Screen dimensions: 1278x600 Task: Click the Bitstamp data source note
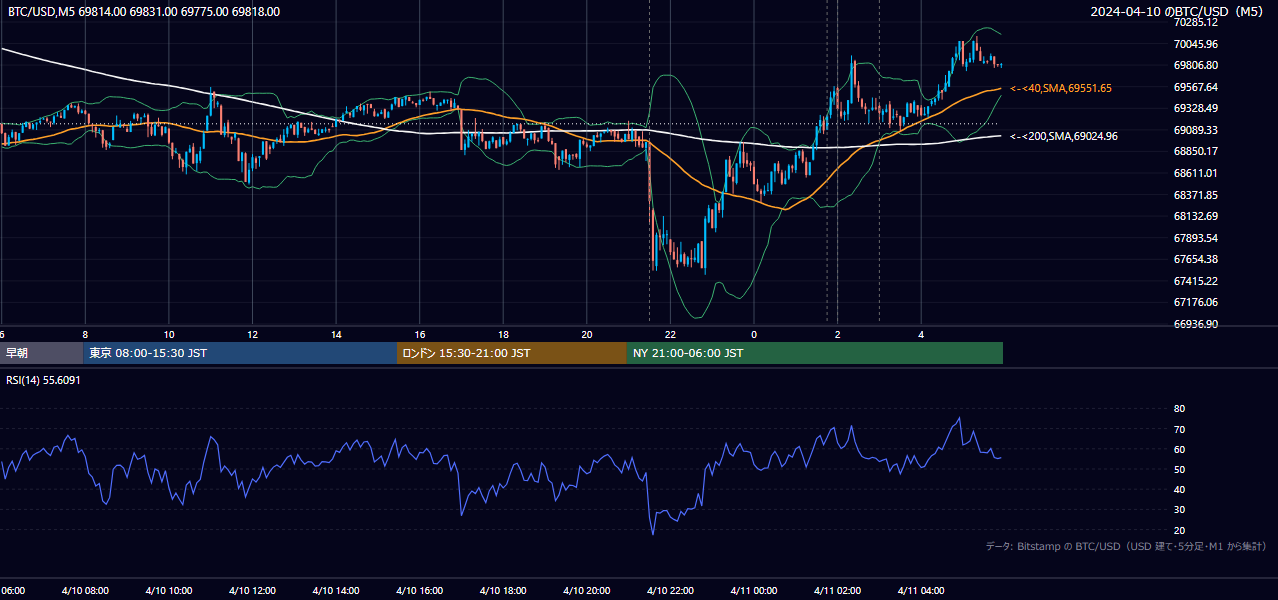click(x=1126, y=546)
